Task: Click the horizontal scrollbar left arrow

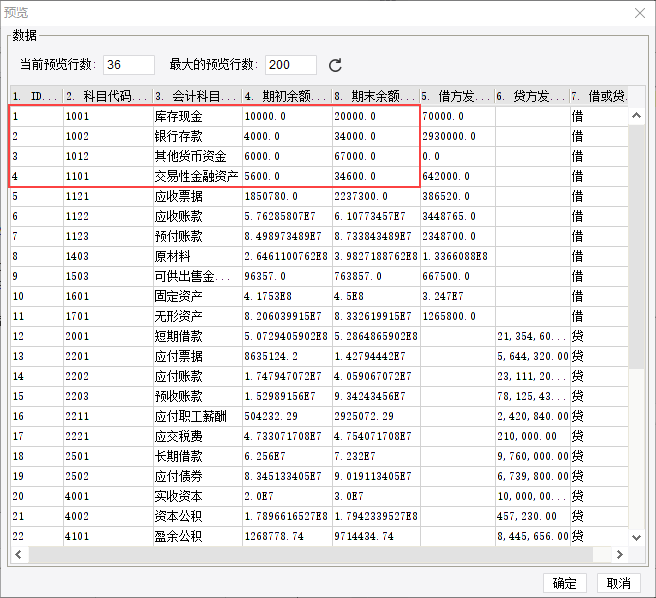Action: [18, 554]
